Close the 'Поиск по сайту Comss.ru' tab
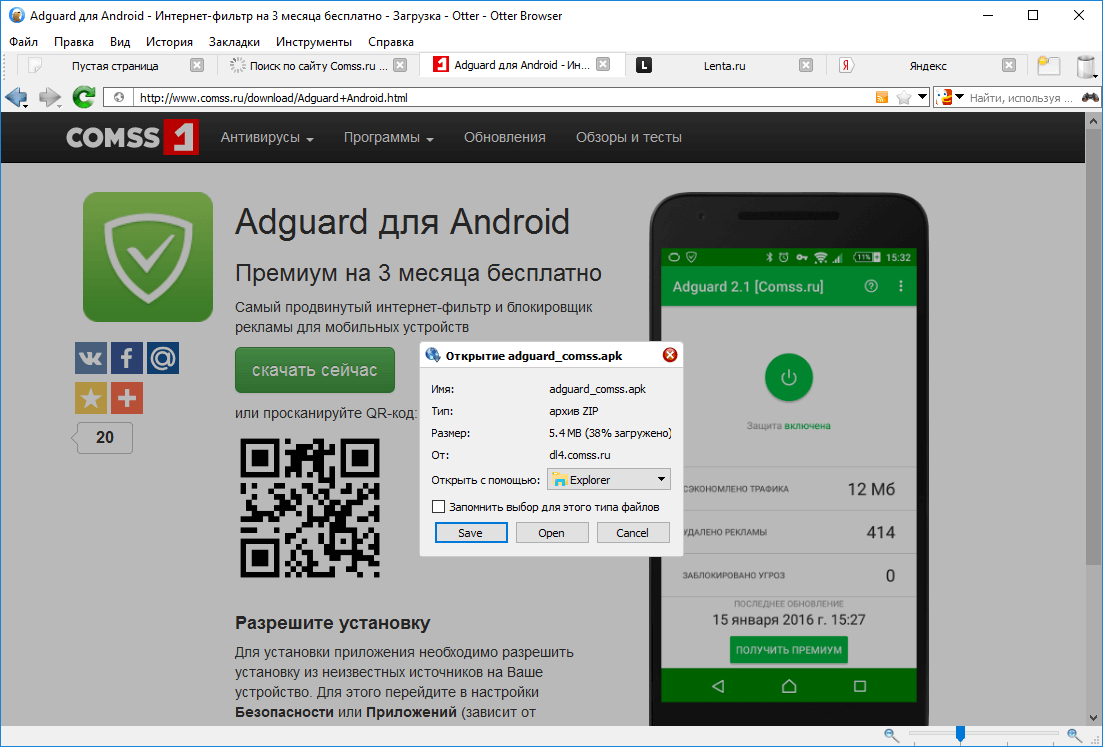Image resolution: width=1103 pixels, height=747 pixels. point(400,65)
